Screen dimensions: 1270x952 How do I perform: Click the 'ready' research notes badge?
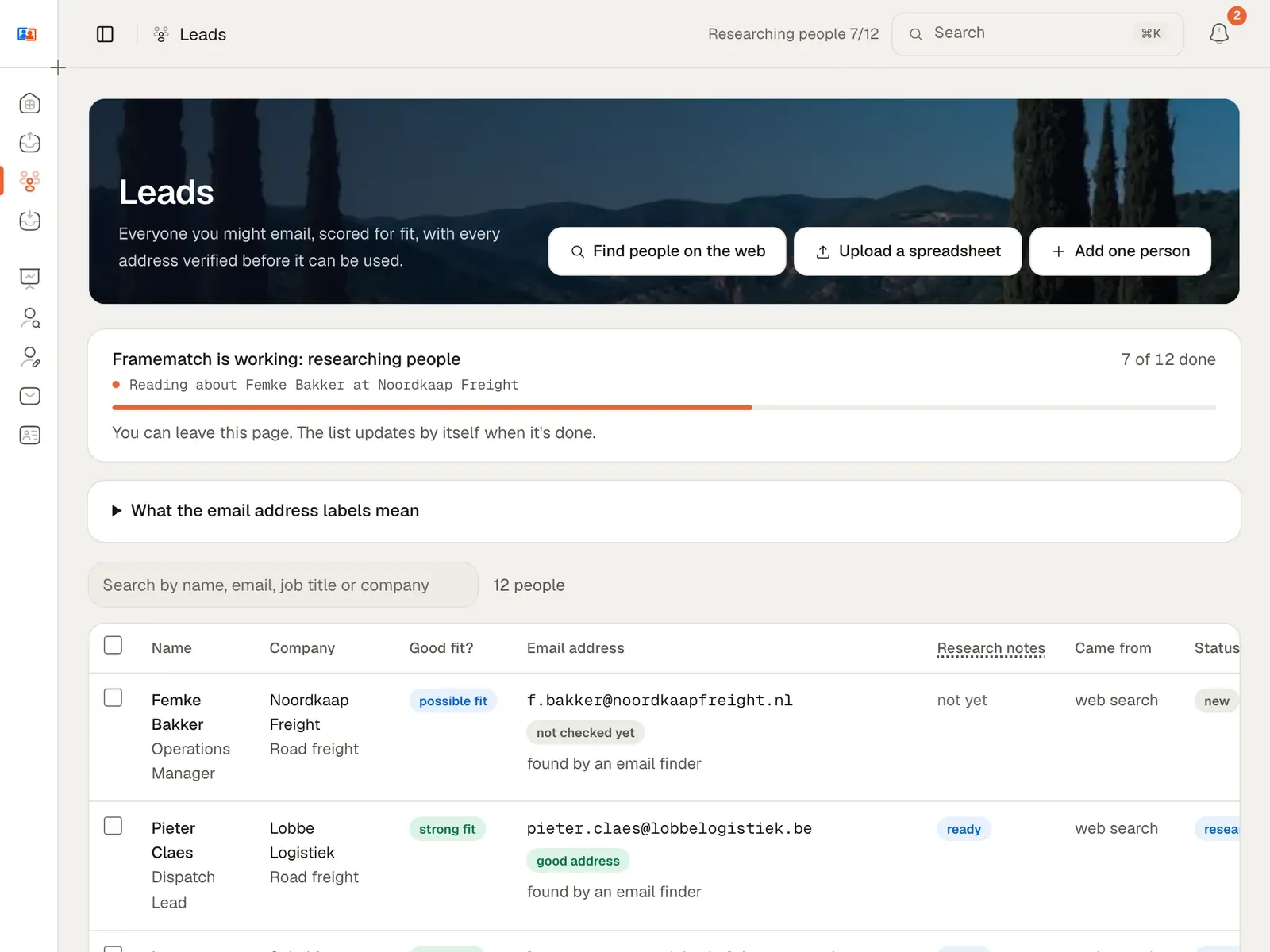964,829
